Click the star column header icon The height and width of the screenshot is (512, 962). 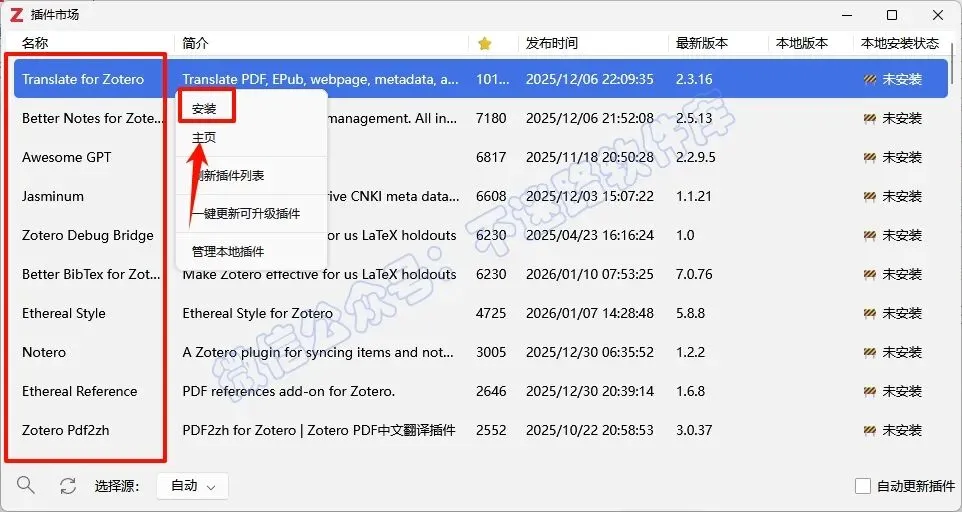(x=485, y=44)
